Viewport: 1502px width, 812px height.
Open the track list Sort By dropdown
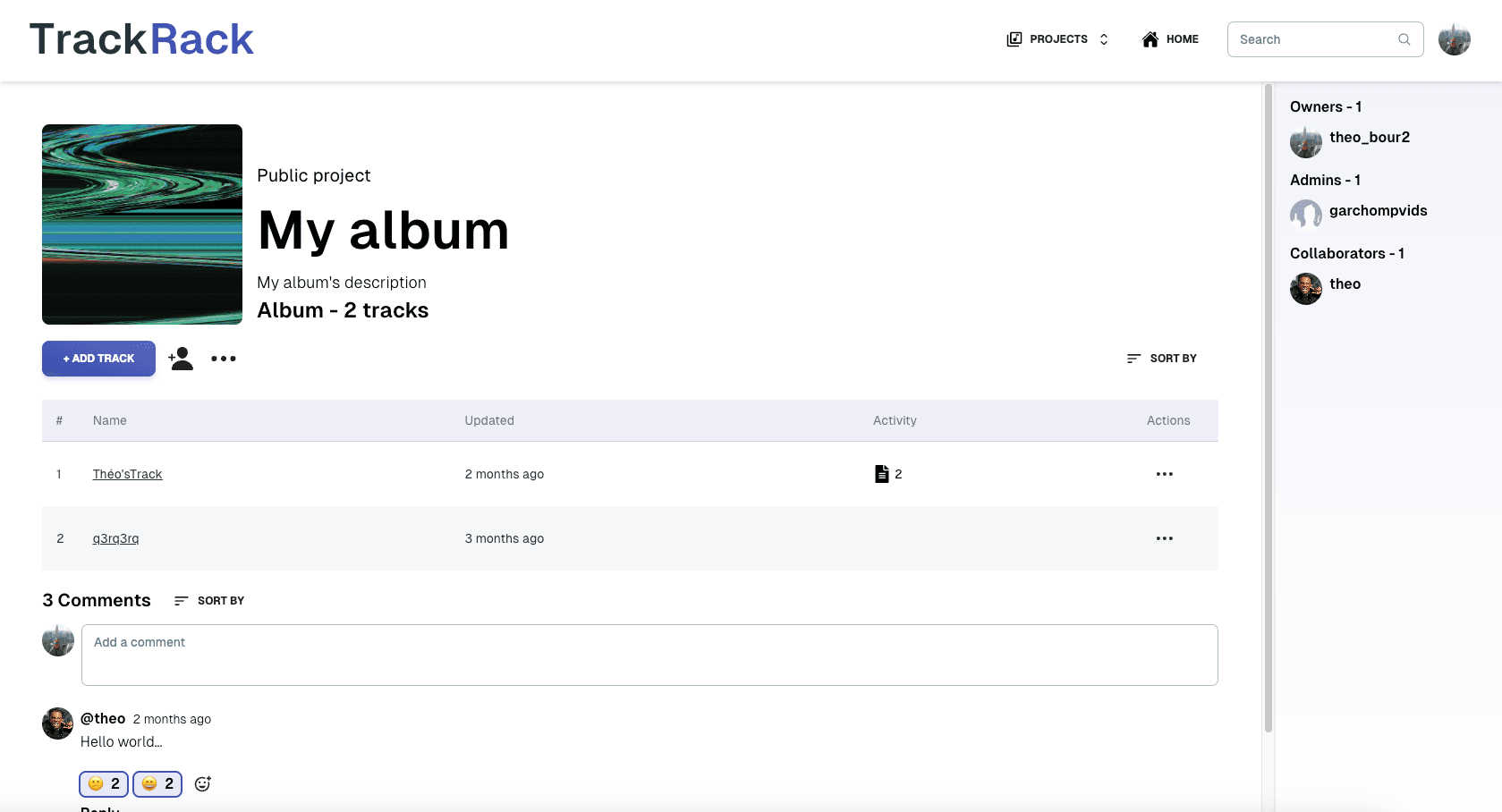[x=1161, y=359]
